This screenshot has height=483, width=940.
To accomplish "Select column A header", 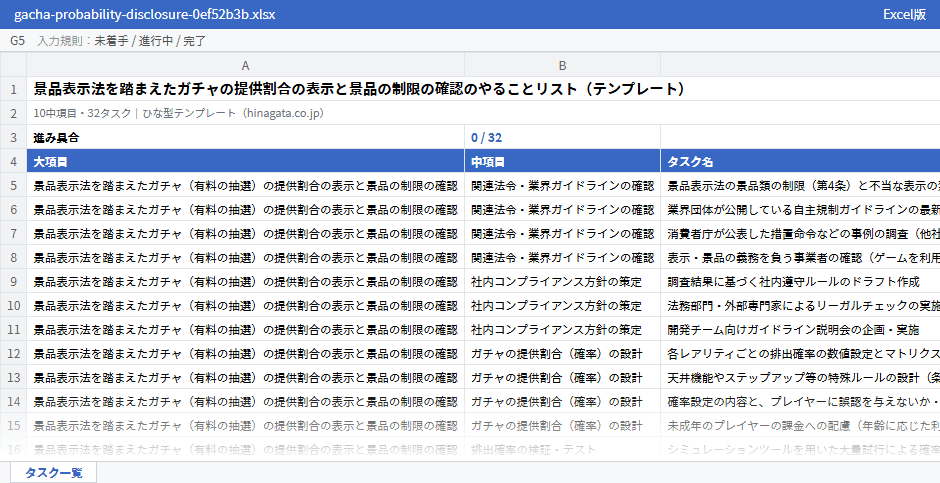I will pyautogui.click(x=245, y=65).
